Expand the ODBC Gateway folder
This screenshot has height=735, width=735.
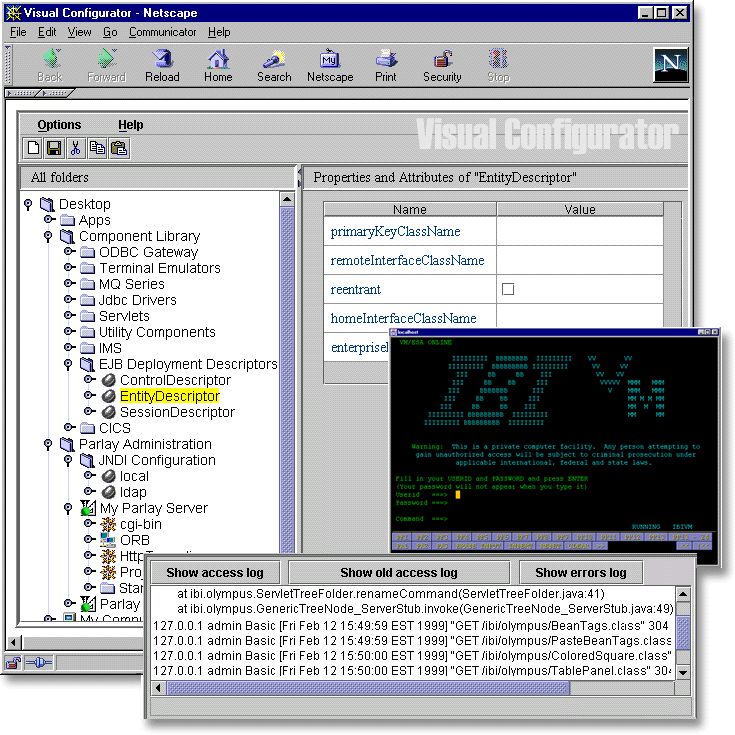(x=69, y=251)
